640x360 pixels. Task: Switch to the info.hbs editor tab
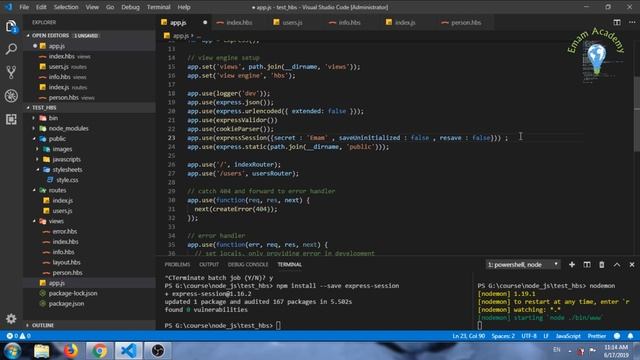click(349, 22)
